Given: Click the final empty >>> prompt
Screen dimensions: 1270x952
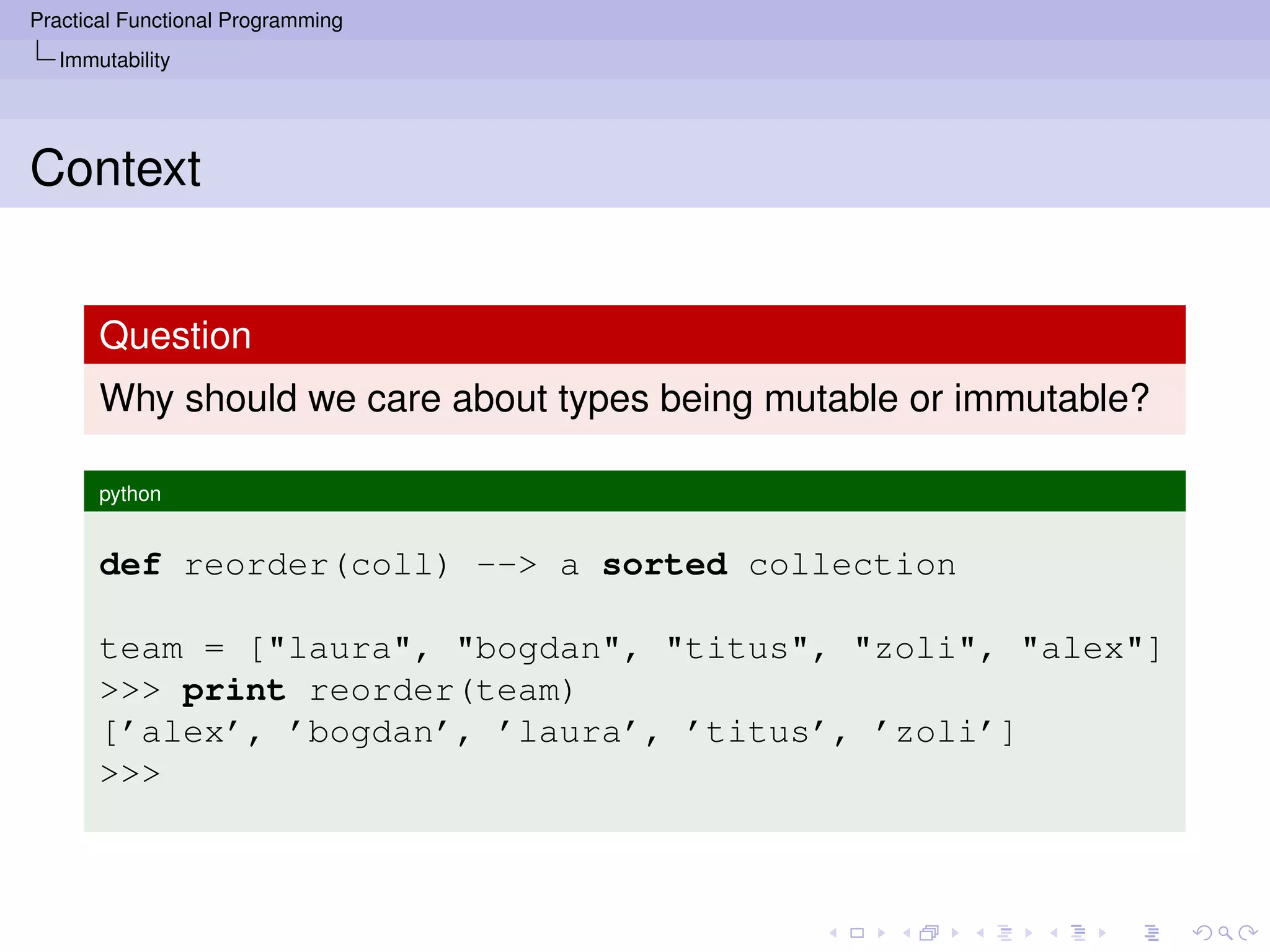Looking at the screenshot, I should 130,774.
